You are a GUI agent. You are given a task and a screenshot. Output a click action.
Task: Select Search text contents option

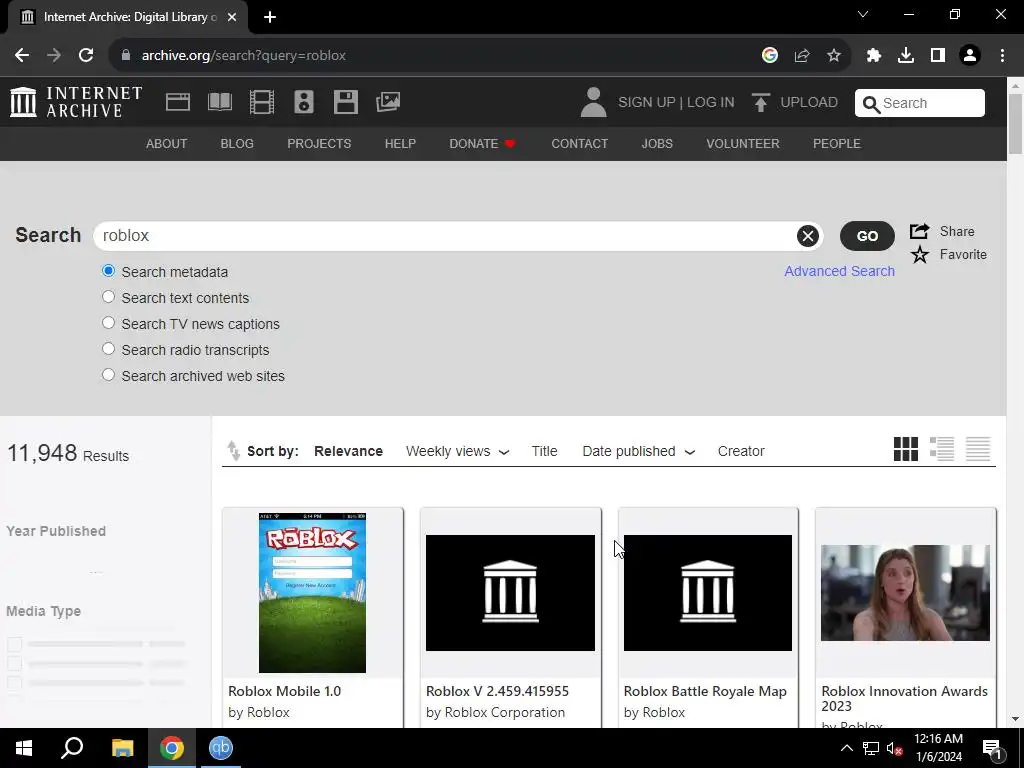tap(108, 297)
